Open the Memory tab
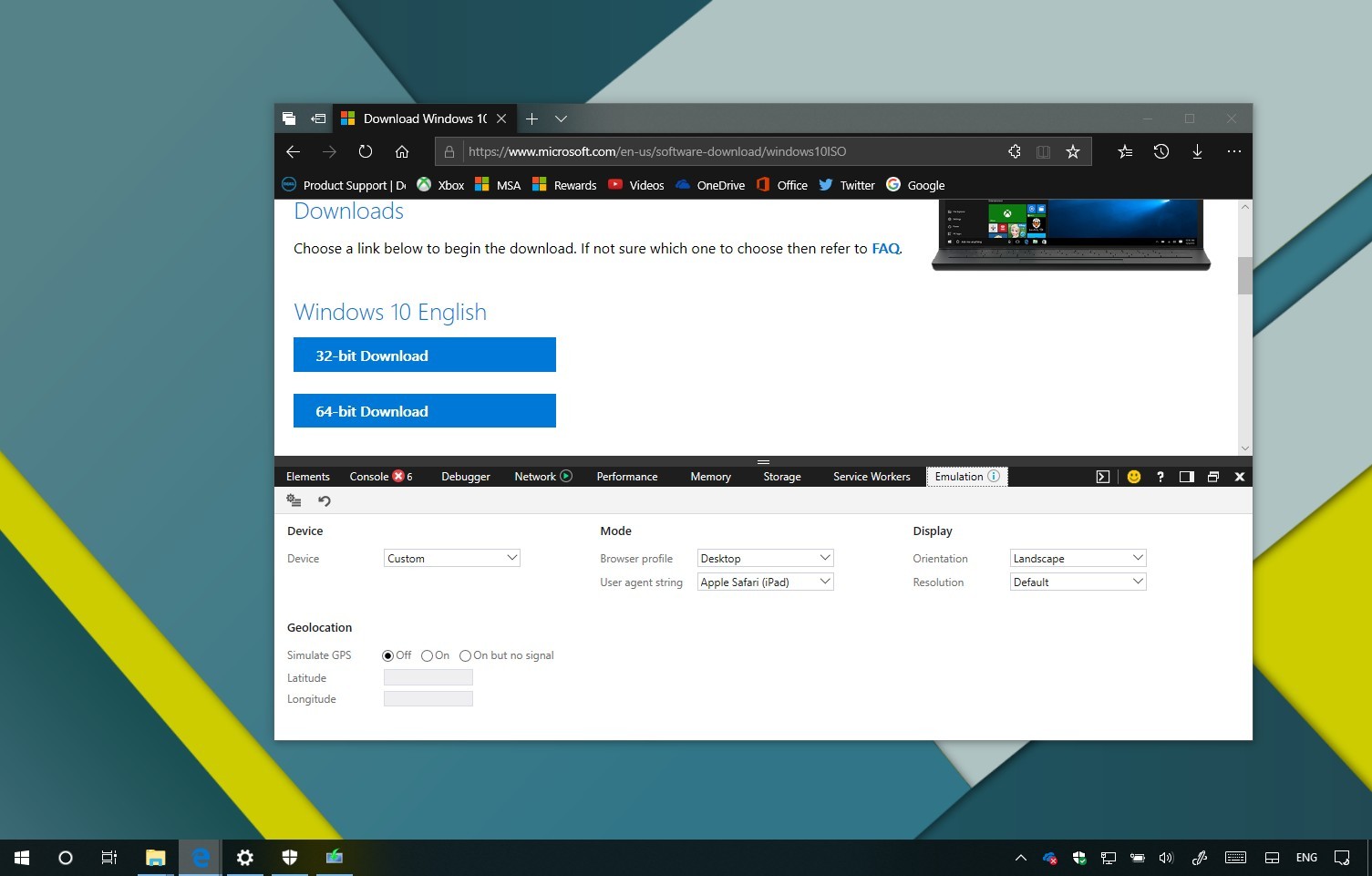1372x876 pixels. pyautogui.click(x=711, y=477)
